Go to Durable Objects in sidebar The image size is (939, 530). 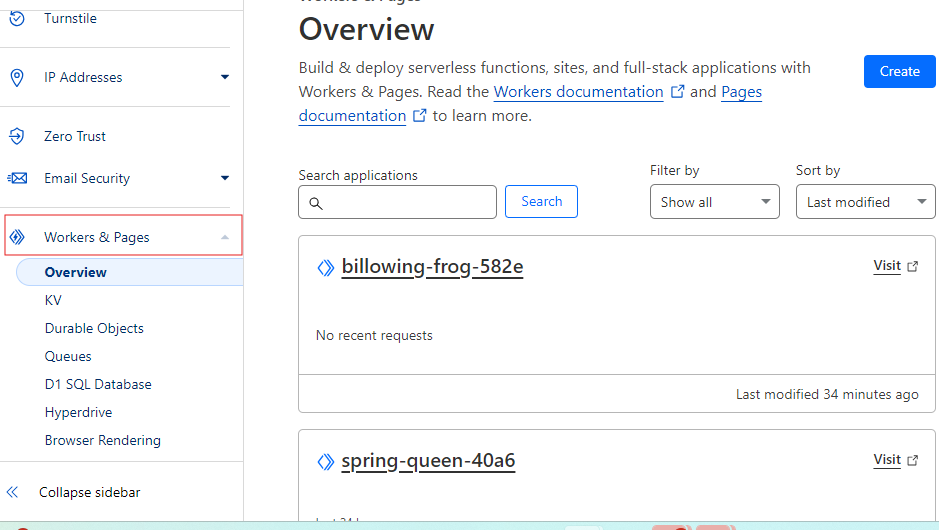[x=94, y=328]
